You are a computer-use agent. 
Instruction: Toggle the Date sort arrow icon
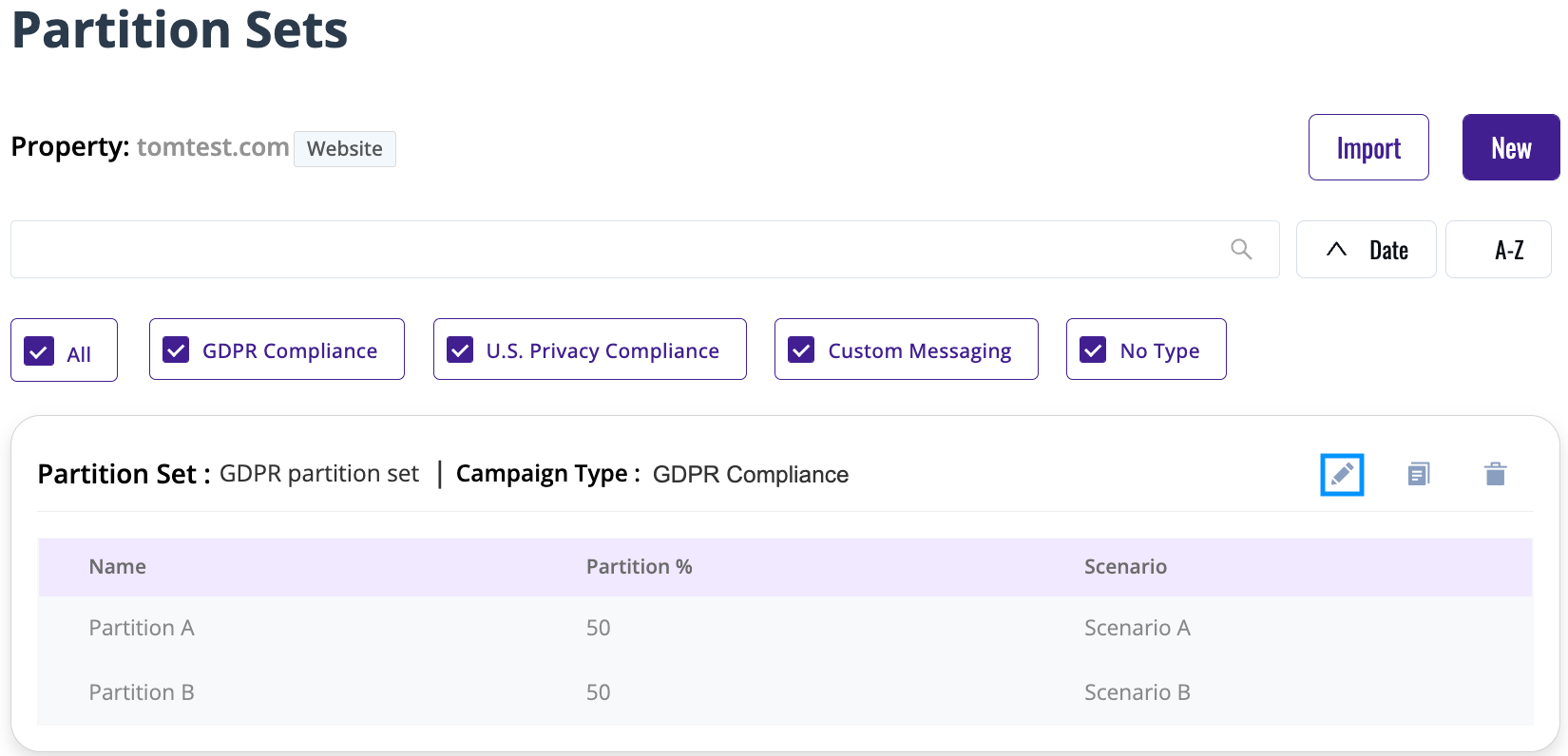[1336, 249]
